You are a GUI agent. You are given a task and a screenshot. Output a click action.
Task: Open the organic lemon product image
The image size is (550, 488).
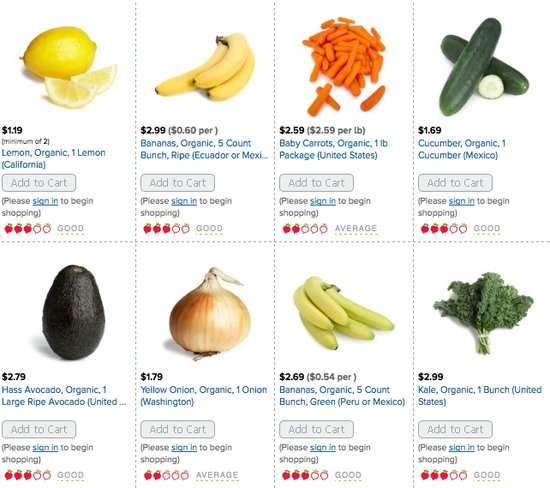[69, 67]
